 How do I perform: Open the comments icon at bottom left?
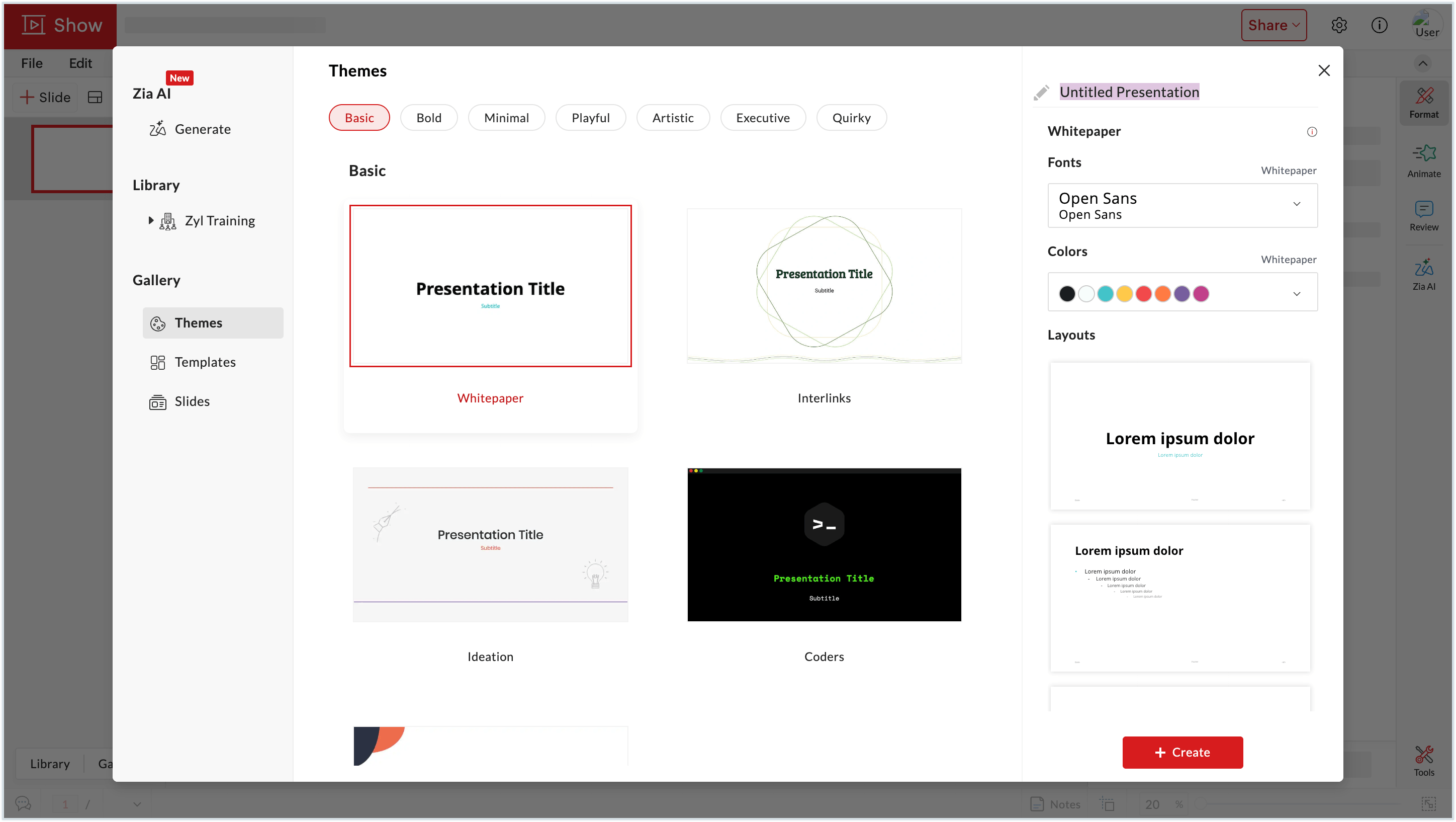(23, 803)
